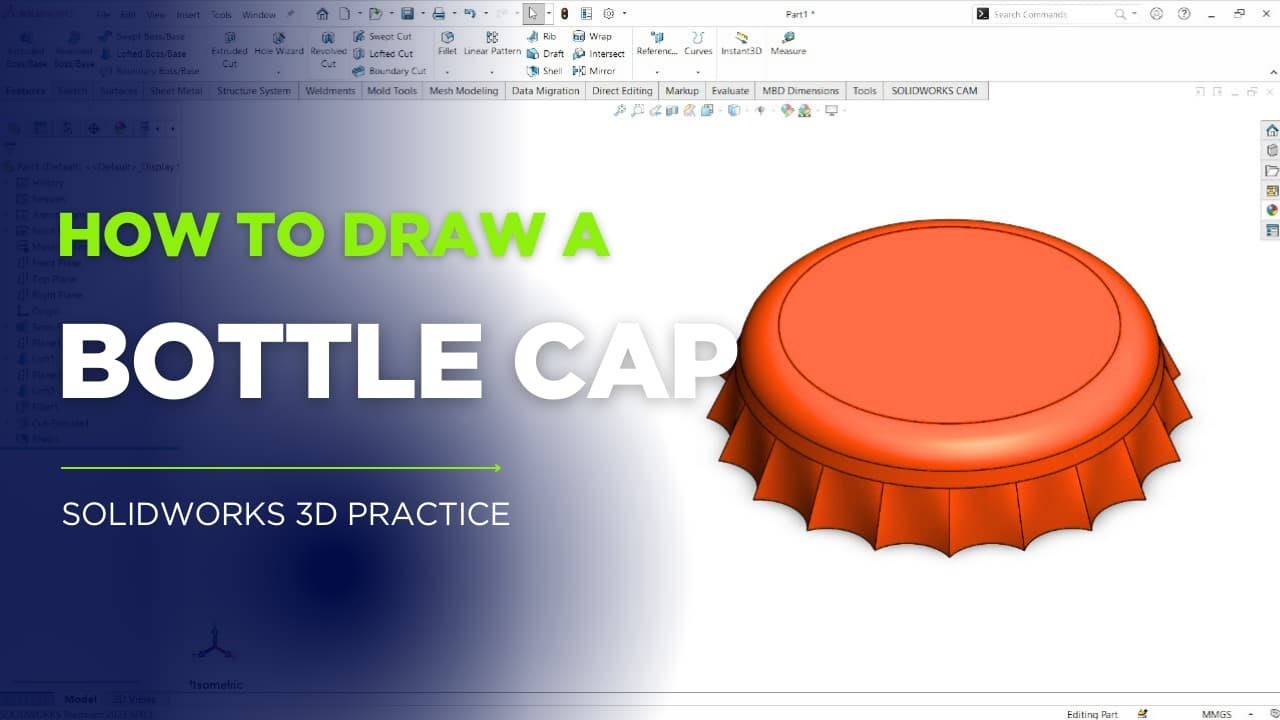Open Design Library in the task pane
Viewport: 1280px width, 720px height.
point(1272,150)
